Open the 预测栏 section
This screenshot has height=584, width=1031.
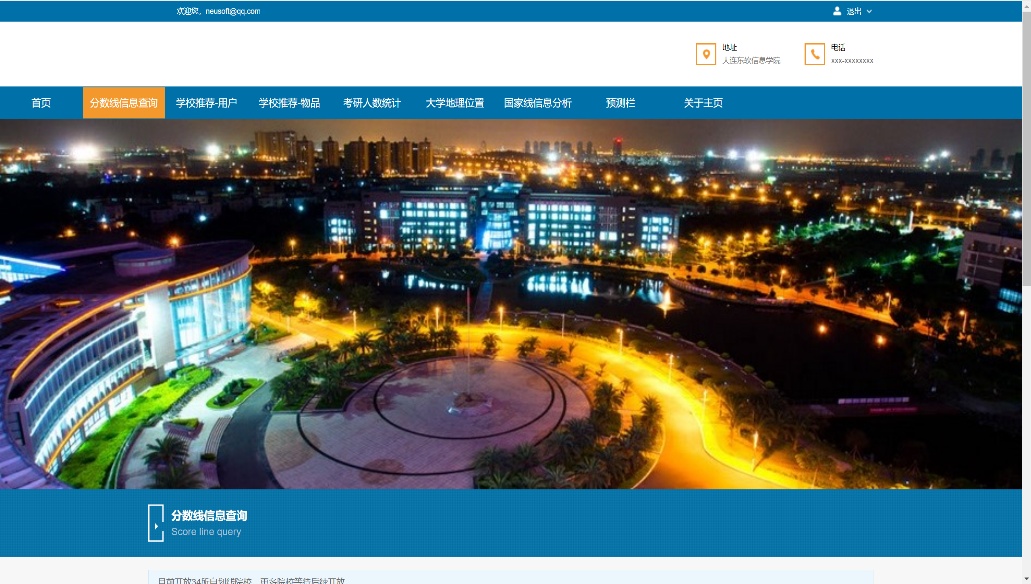click(620, 103)
